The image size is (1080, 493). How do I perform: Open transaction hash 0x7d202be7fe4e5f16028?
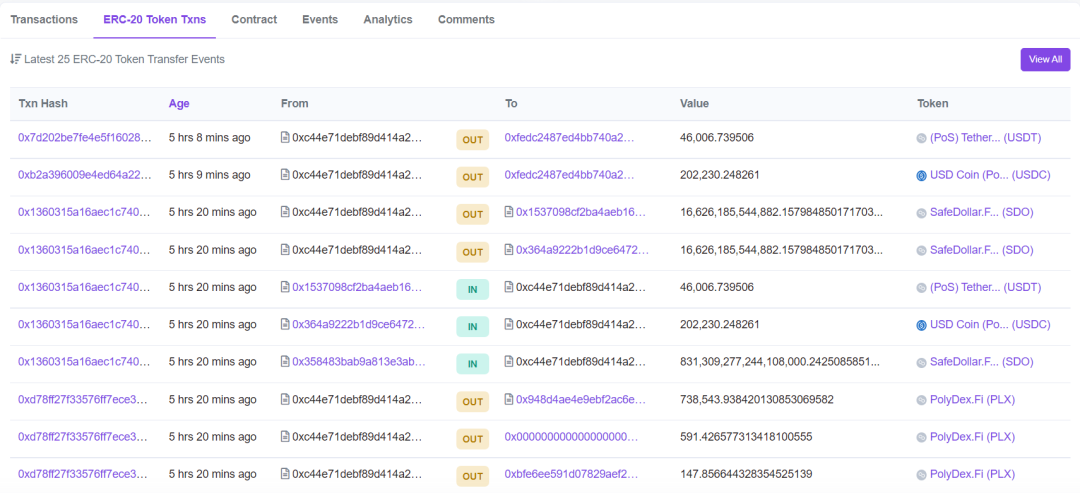coord(85,138)
